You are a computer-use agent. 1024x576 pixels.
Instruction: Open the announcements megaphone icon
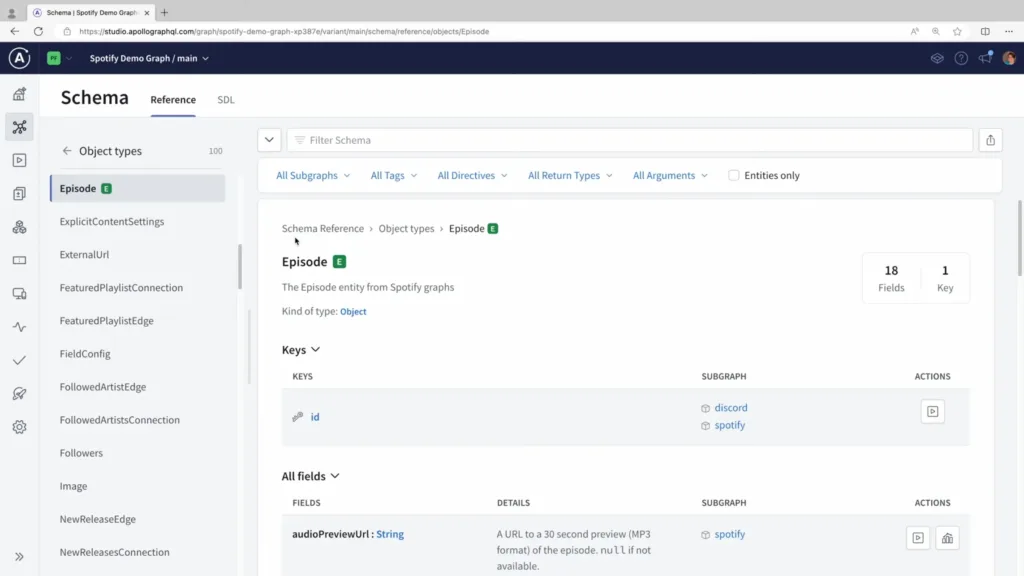985,58
